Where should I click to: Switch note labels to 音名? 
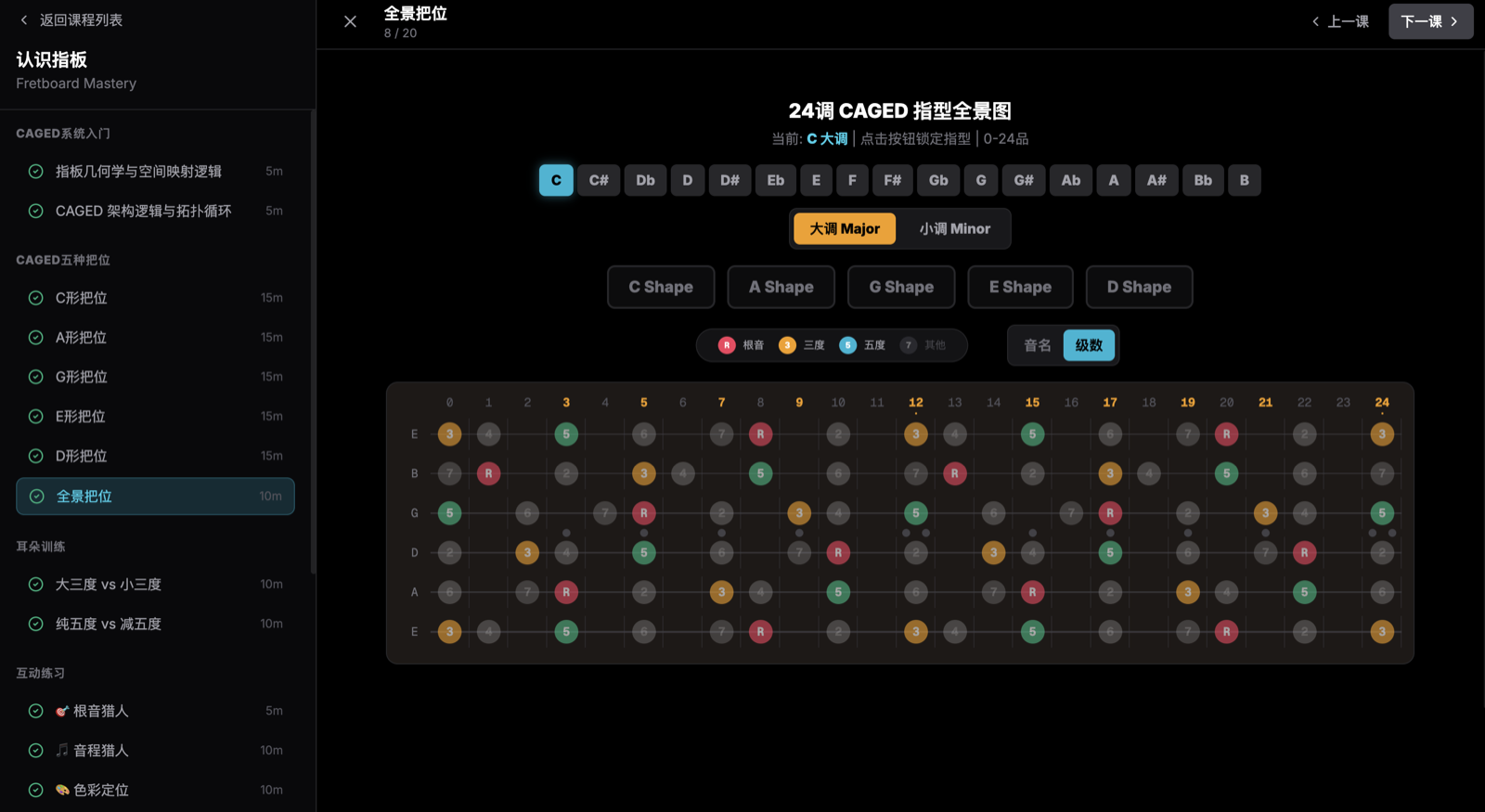[x=1037, y=345]
